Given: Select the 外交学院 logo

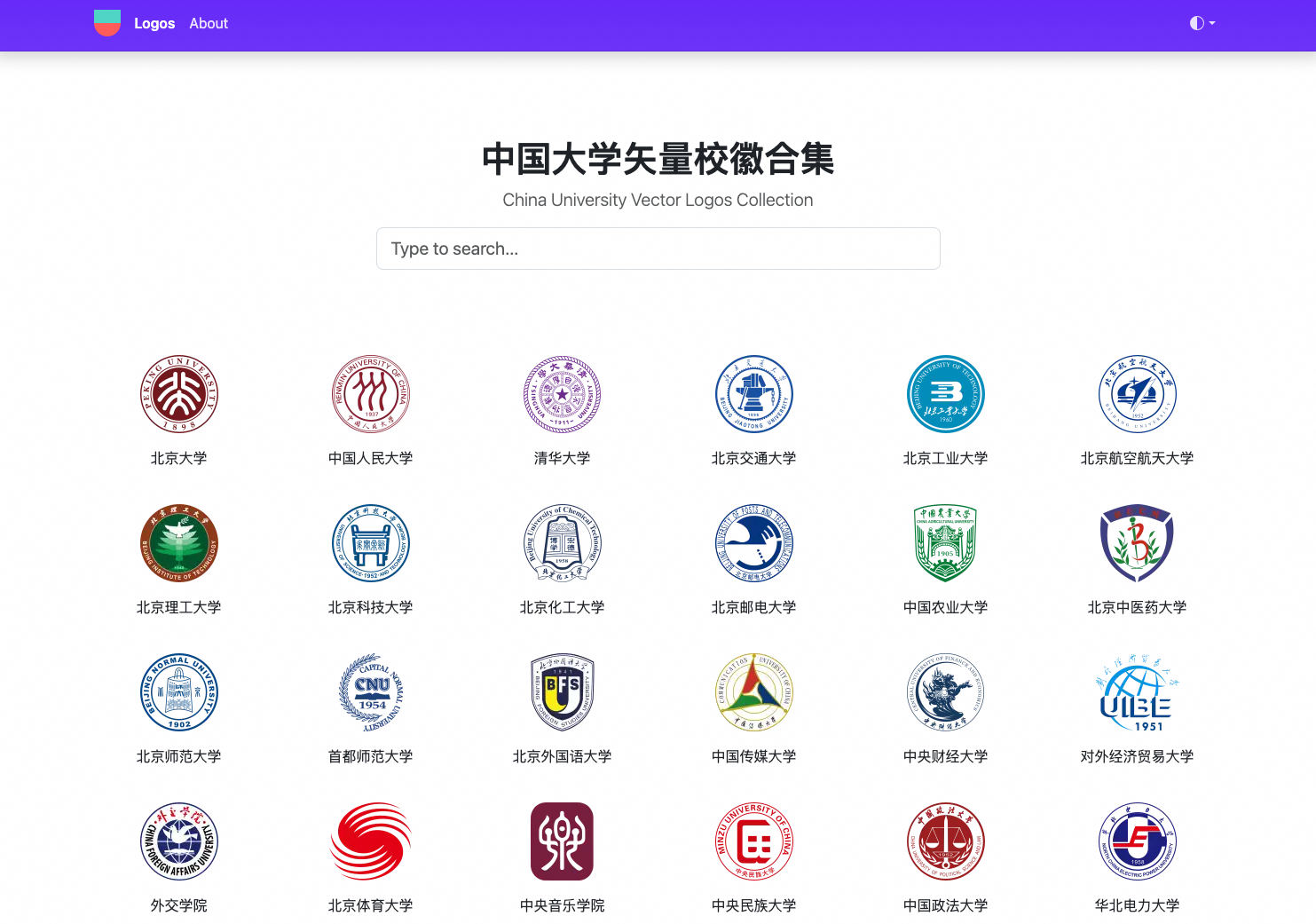Looking at the screenshot, I should 179,841.
